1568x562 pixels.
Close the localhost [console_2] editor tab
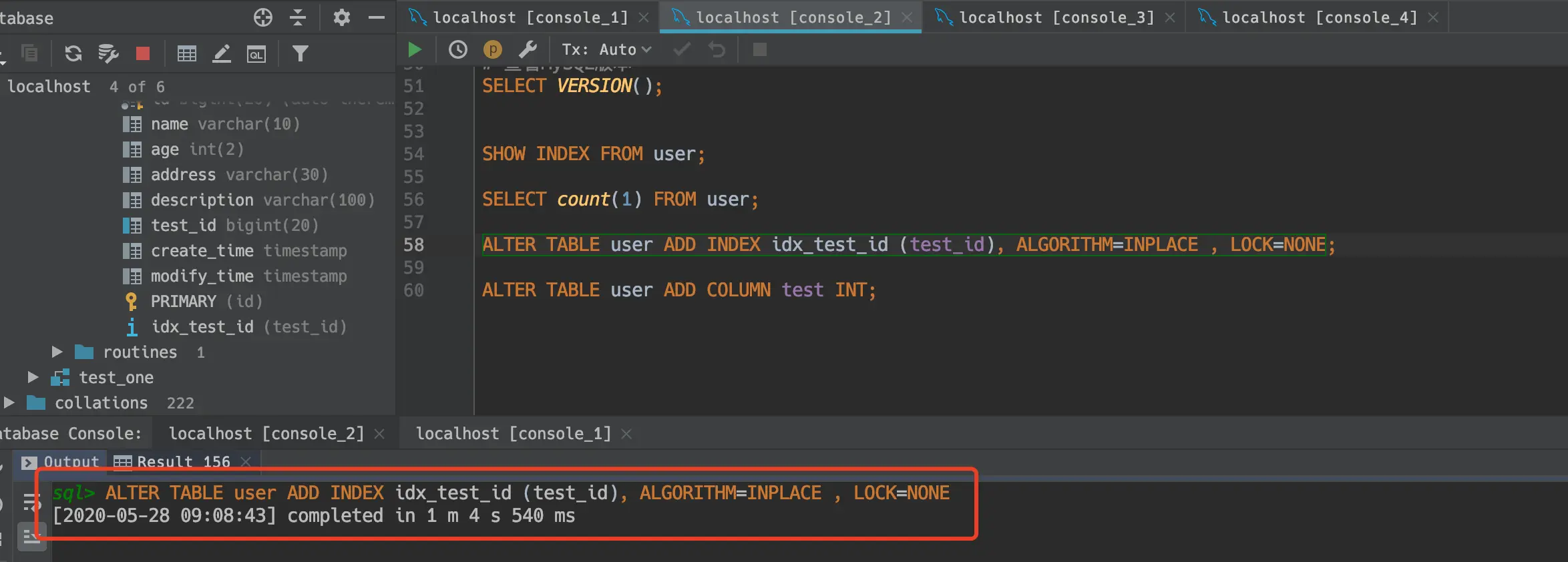pyautogui.click(x=907, y=18)
